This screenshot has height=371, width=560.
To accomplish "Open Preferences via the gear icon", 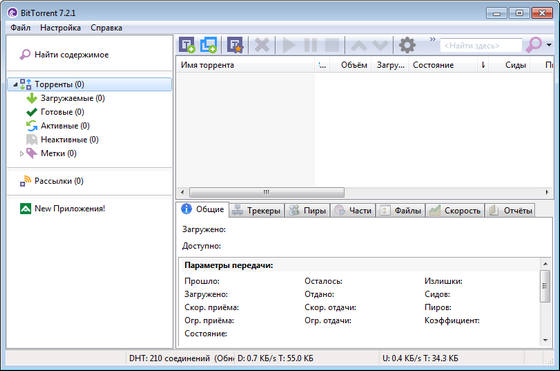I will [407, 45].
